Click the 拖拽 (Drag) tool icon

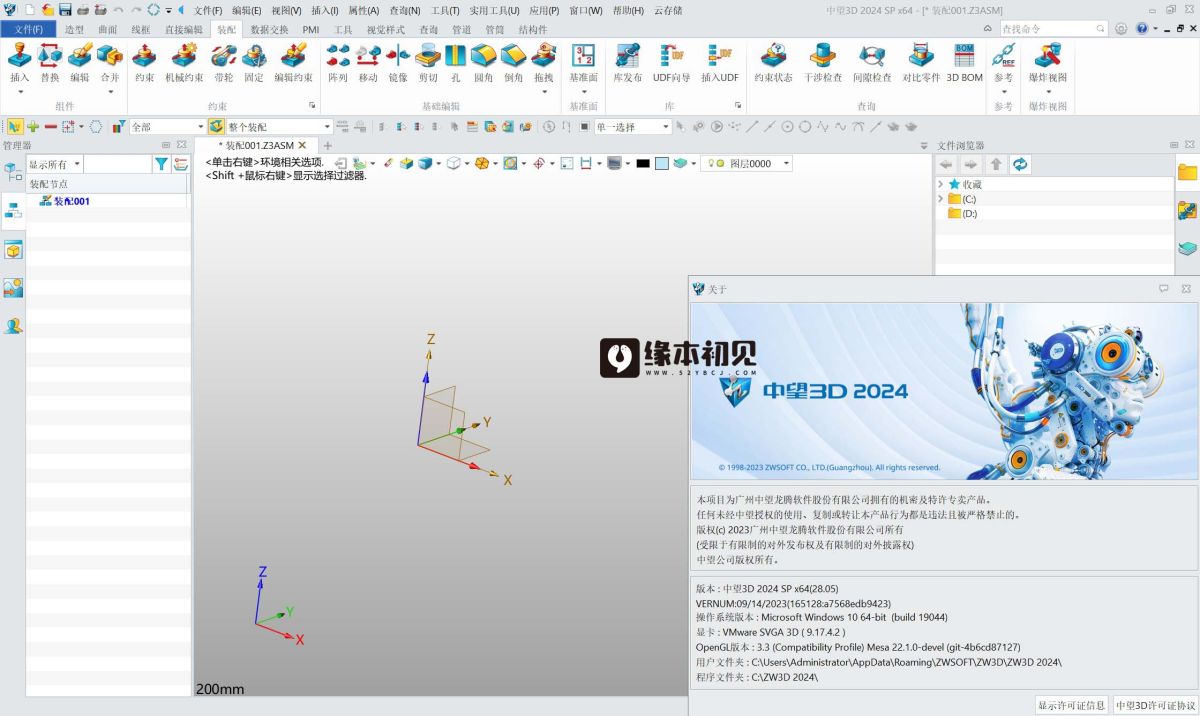pos(544,55)
